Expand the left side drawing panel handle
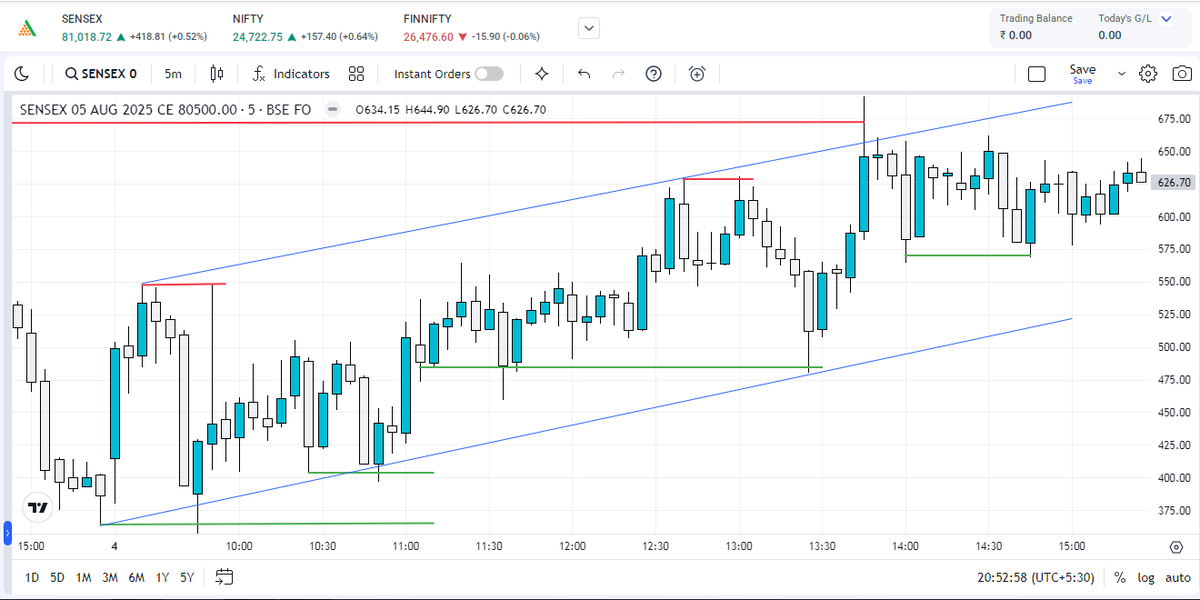This screenshot has height=600, width=1200. coord(7,531)
